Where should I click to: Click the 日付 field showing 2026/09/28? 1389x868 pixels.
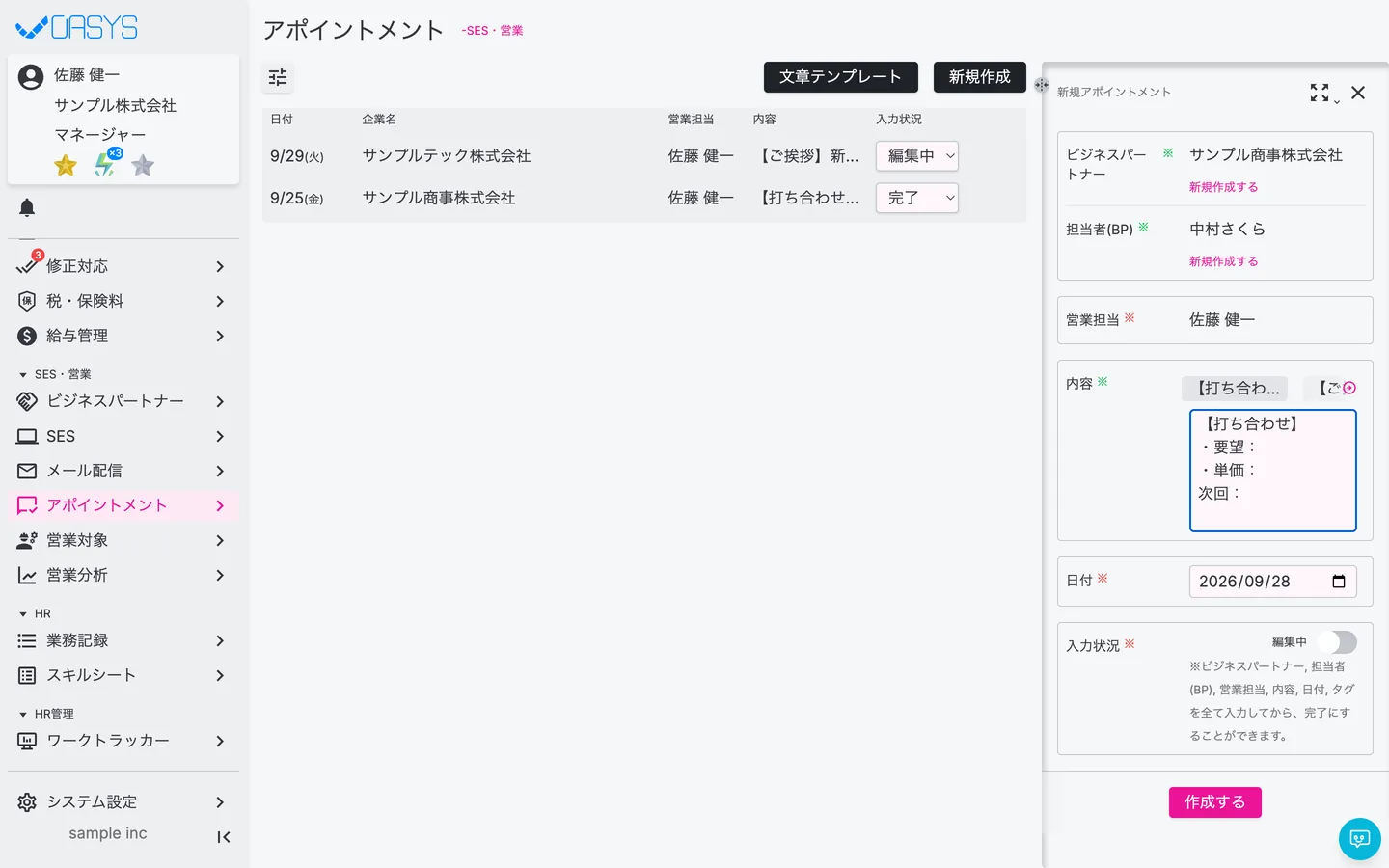[x=1273, y=582]
